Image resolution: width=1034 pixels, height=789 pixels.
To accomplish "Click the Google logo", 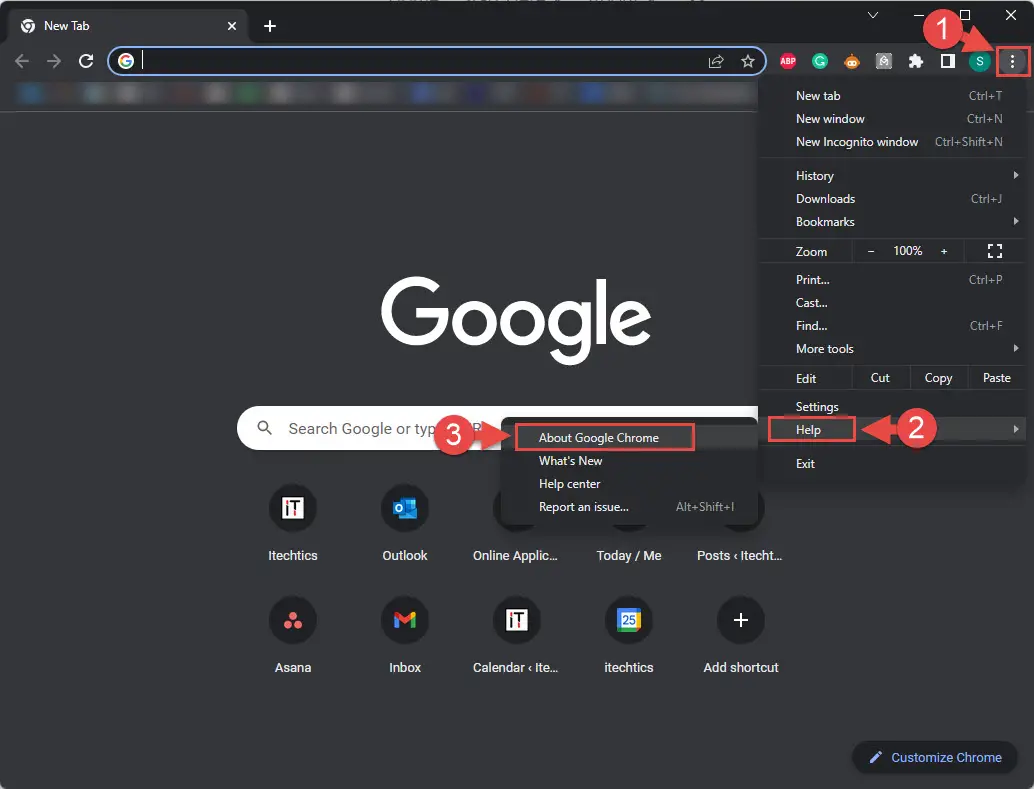I will click(x=516, y=319).
